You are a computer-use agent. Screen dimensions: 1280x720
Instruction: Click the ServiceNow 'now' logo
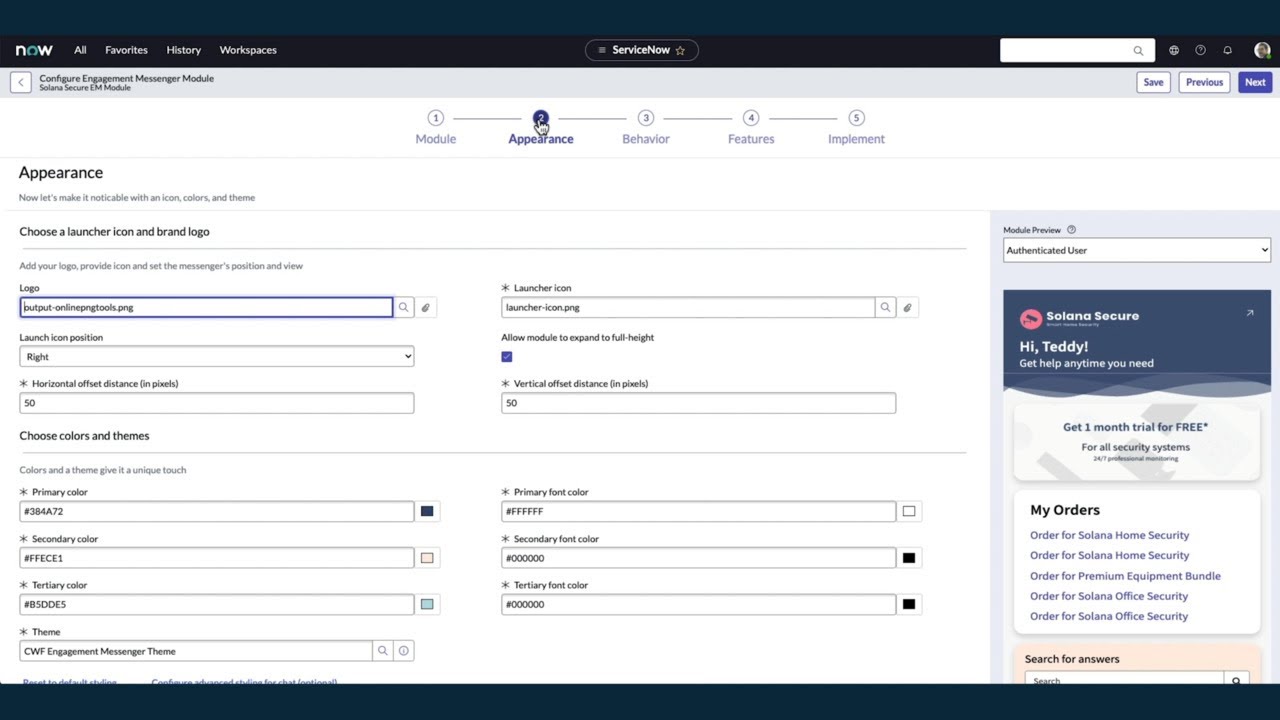point(34,50)
